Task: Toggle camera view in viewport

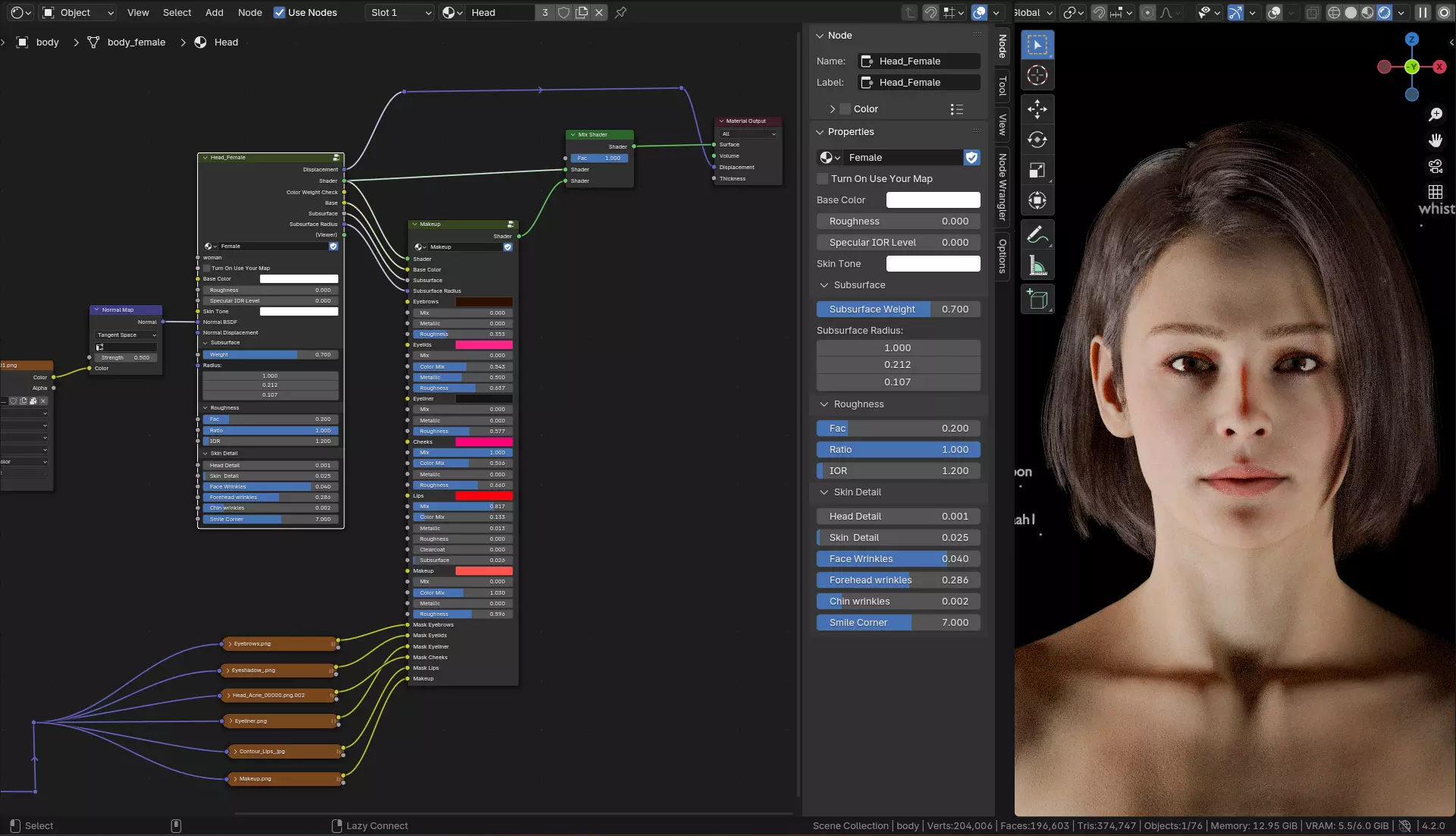Action: click(1435, 166)
